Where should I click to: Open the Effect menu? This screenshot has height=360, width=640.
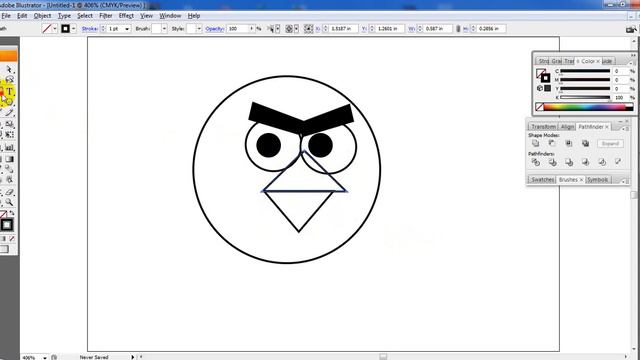[126, 16]
